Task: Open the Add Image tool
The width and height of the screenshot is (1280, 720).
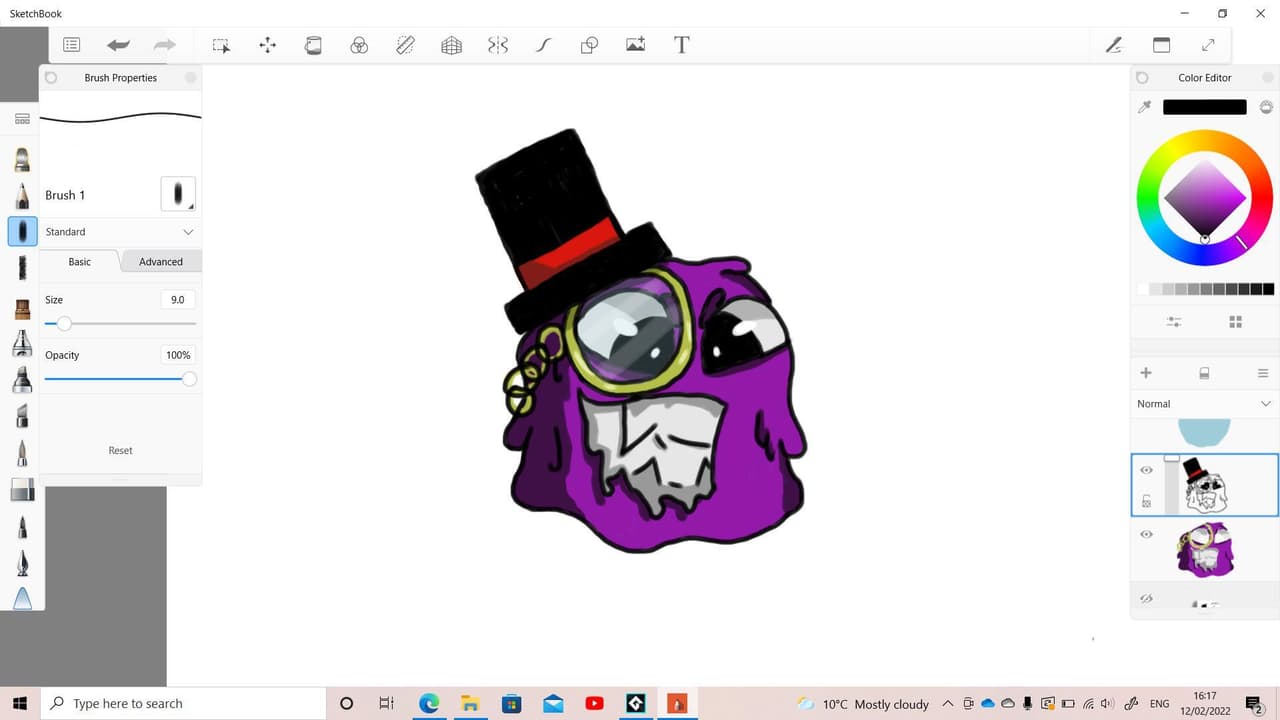Action: coord(635,45)
